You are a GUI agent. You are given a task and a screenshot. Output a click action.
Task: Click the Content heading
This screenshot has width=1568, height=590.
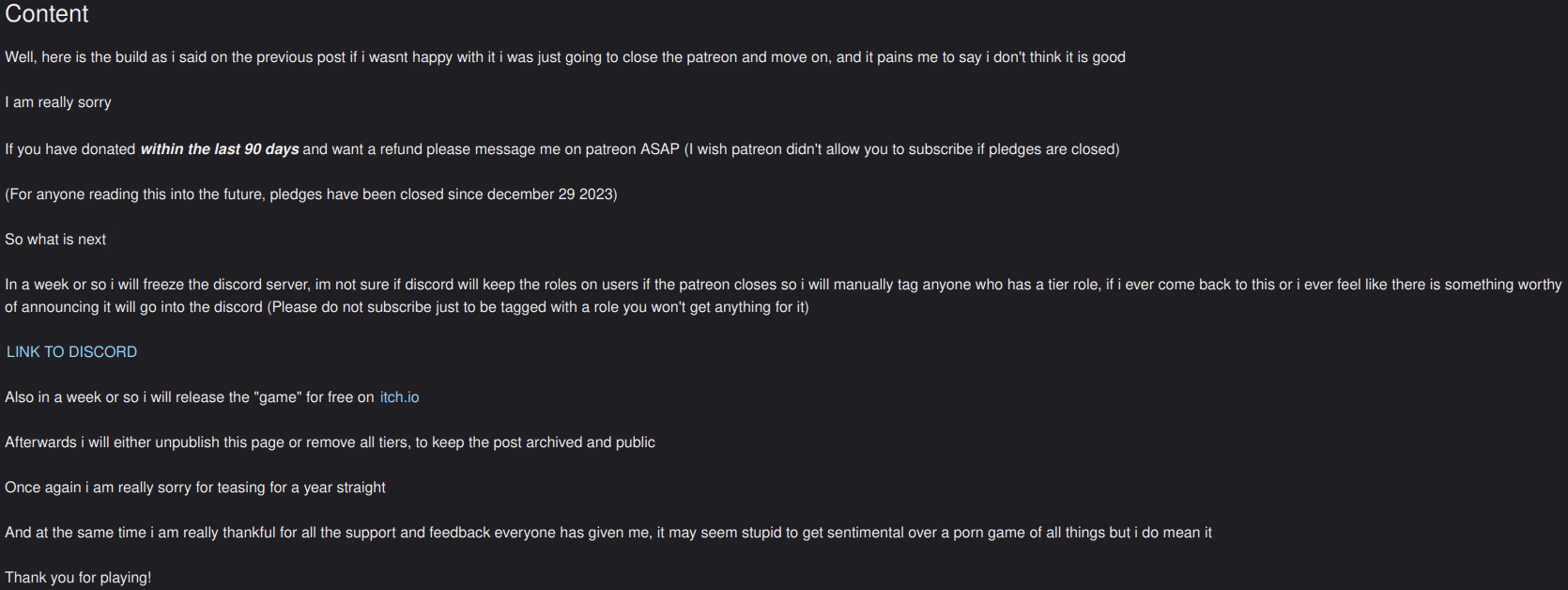47,14
